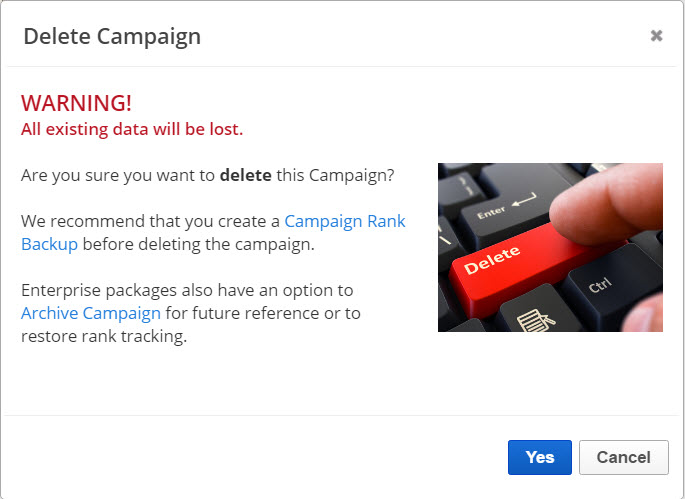Click the Ctrl key in the photo

[x=600, y=285]
